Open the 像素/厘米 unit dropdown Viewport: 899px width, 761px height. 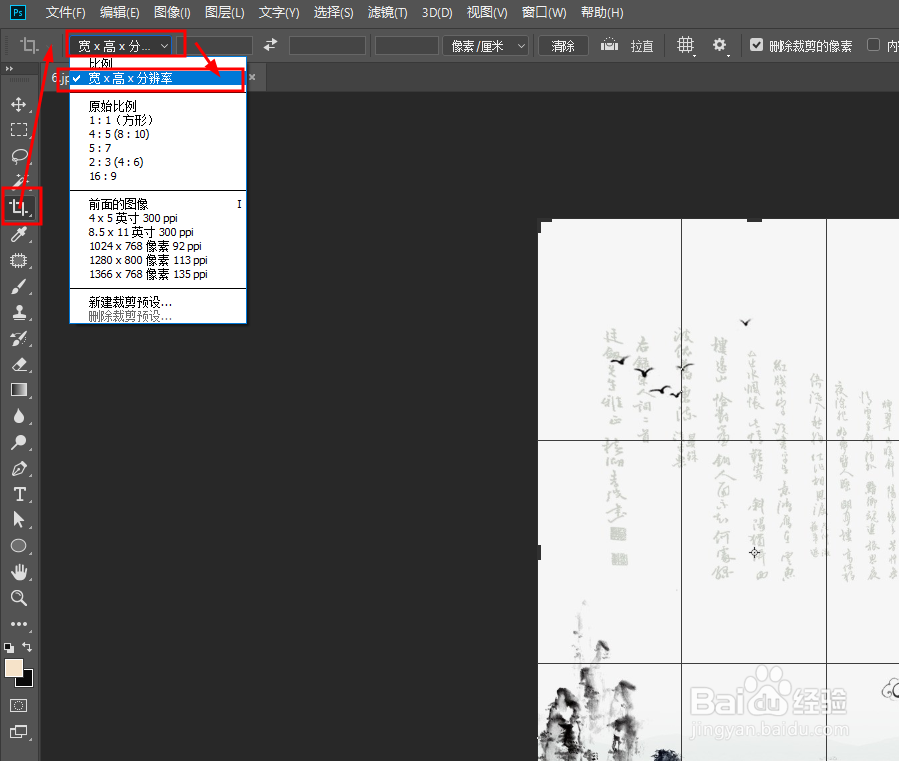coord(486,45)
